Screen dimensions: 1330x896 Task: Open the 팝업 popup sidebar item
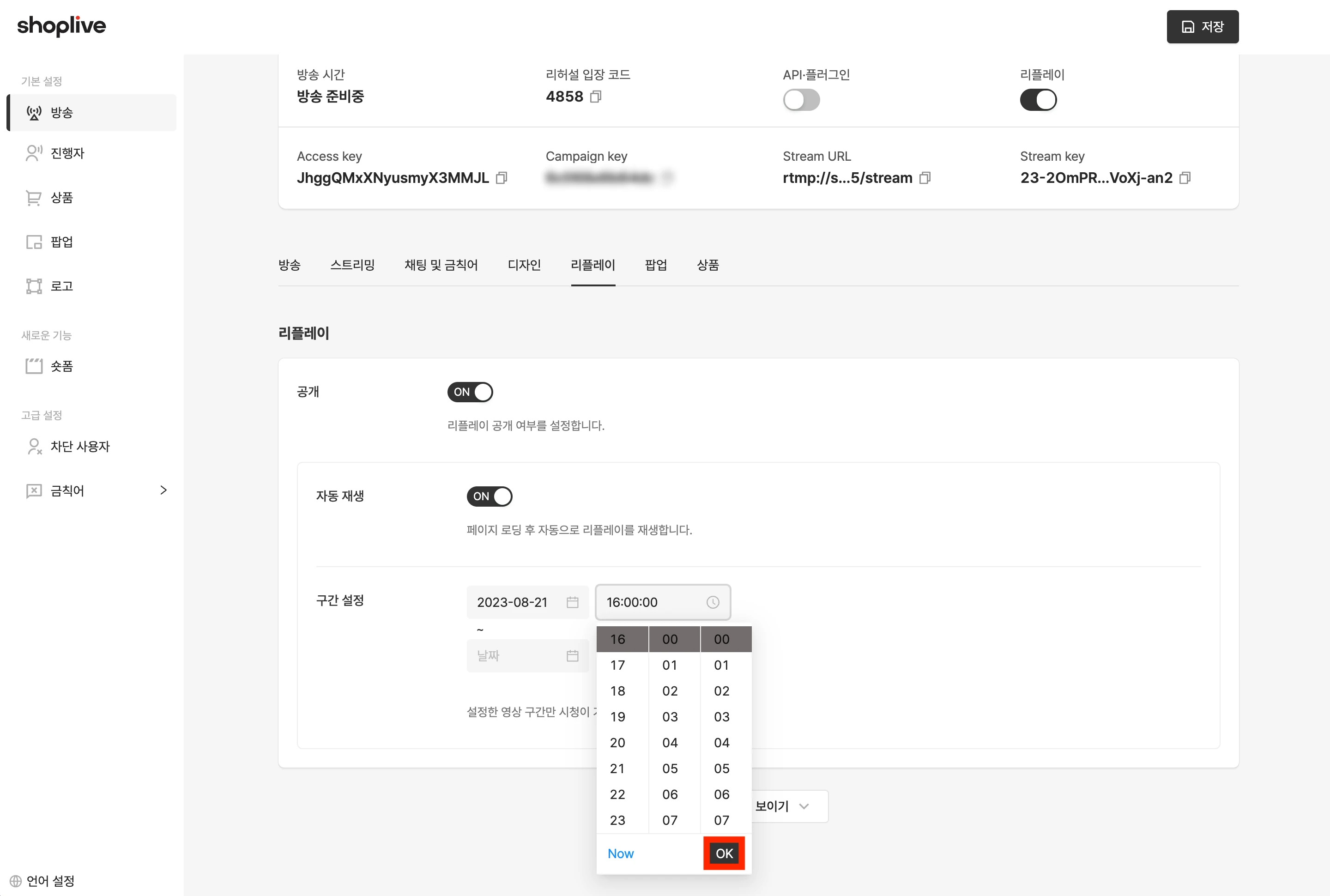[92, 242]
